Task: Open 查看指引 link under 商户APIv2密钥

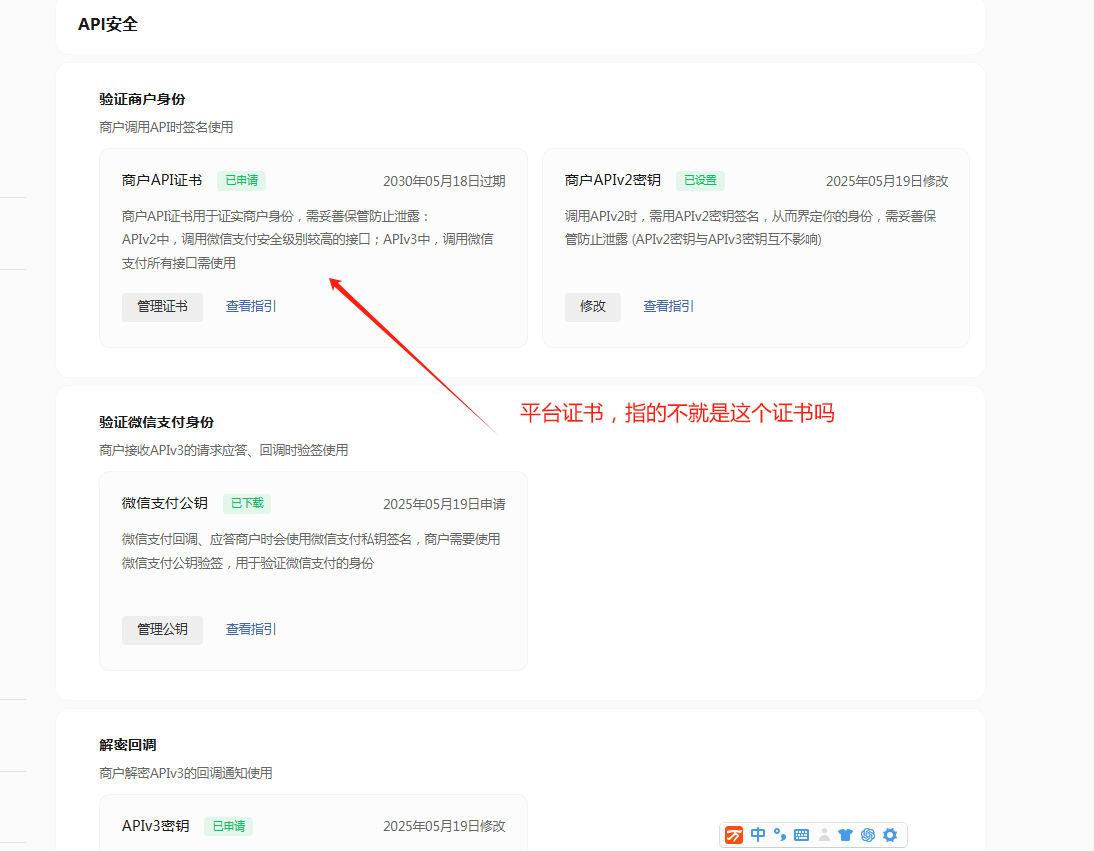Action: 668,306
